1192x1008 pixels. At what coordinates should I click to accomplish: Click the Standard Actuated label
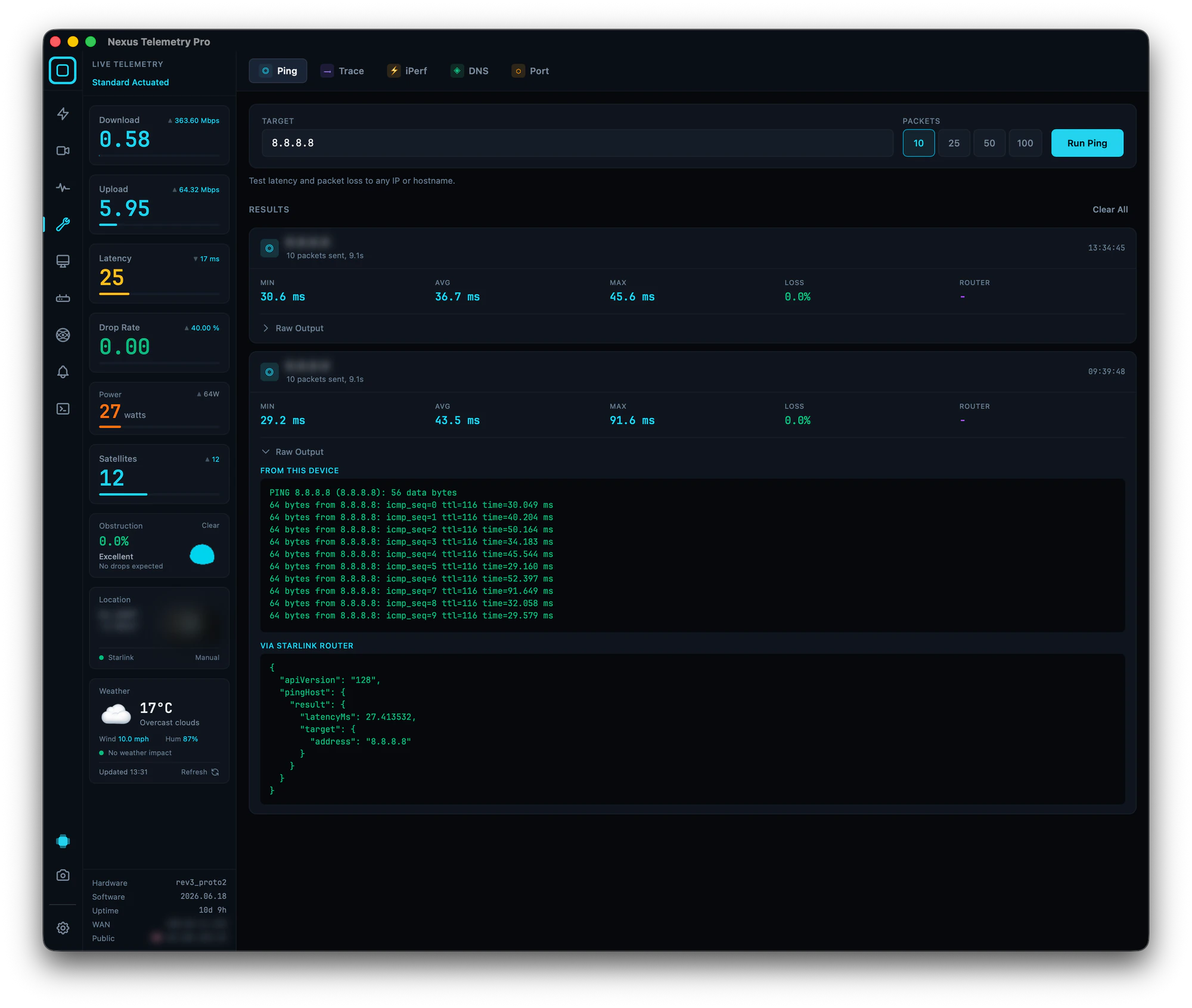[131, 82]
